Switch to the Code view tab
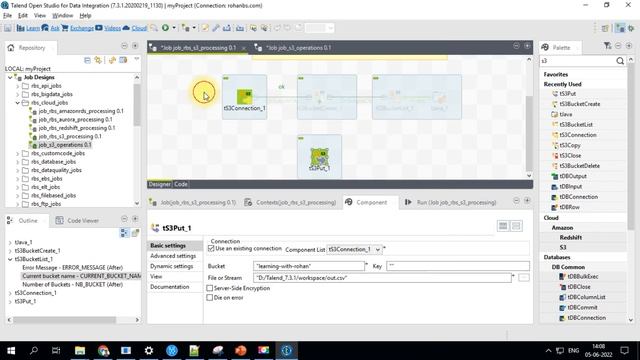This screenshot has width=640, height=360. [x=181, y=184]
